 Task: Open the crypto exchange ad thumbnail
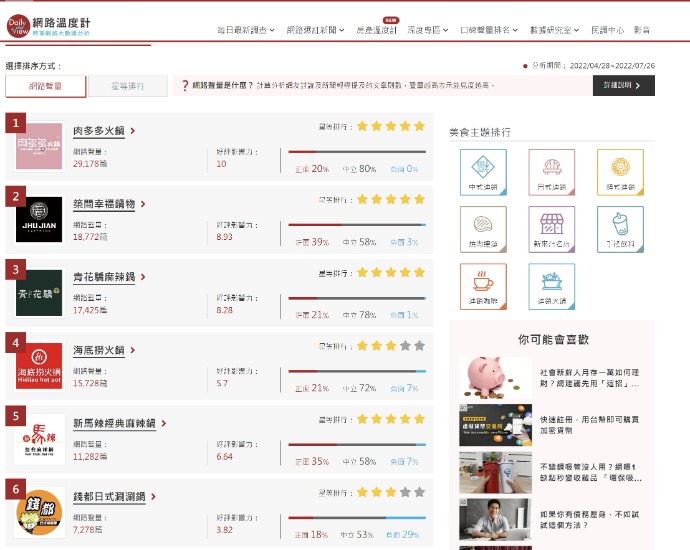tap(495, 425)
